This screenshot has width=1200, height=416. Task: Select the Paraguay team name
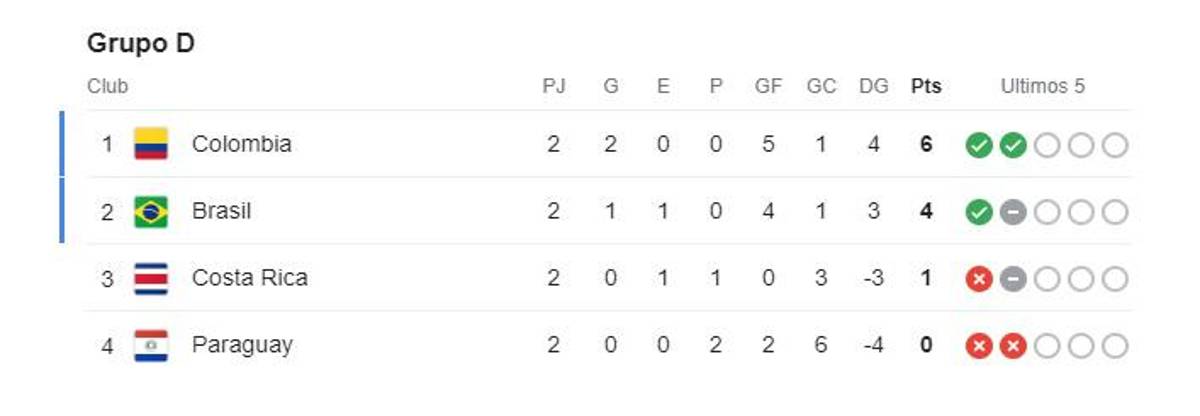coord(242,345)
